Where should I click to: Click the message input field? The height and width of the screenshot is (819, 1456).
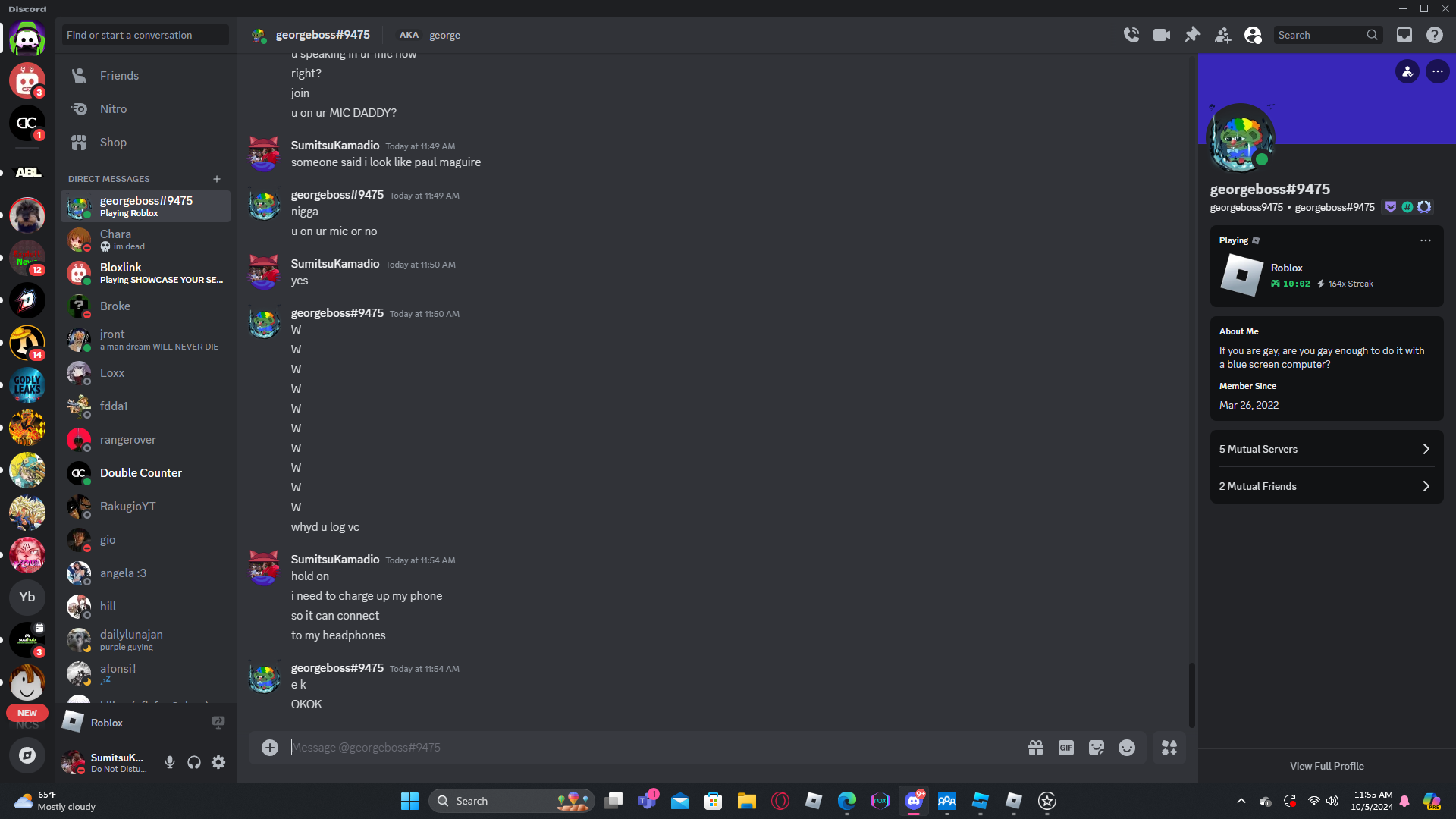point(652,748)
